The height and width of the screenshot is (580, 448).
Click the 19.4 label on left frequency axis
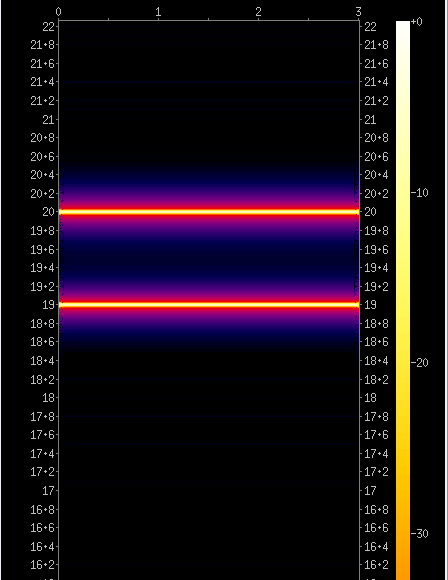[x=43, y=268]
